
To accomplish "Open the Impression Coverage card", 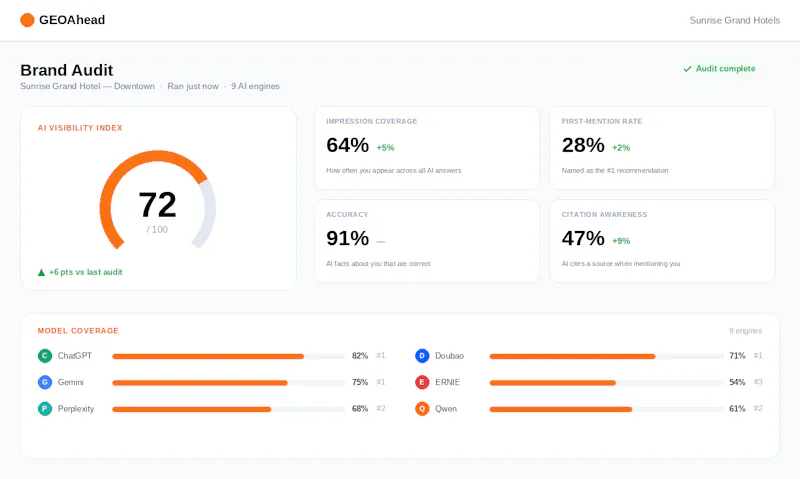I will (x=427, y=148).
